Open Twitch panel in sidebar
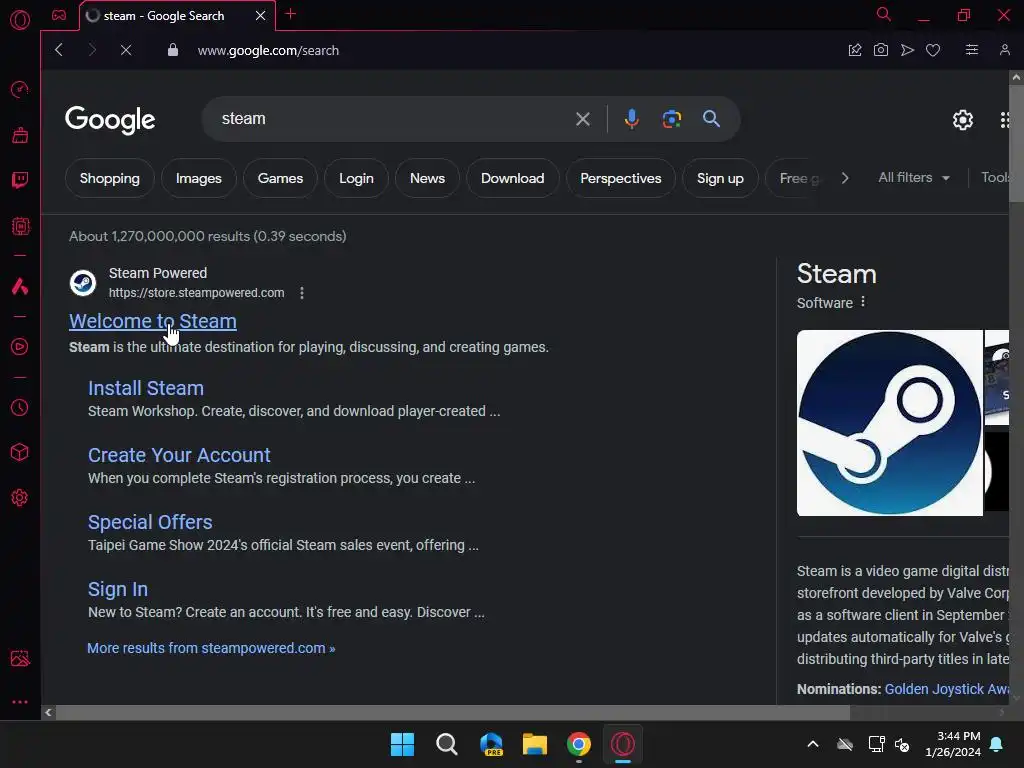 coord(20,180)
